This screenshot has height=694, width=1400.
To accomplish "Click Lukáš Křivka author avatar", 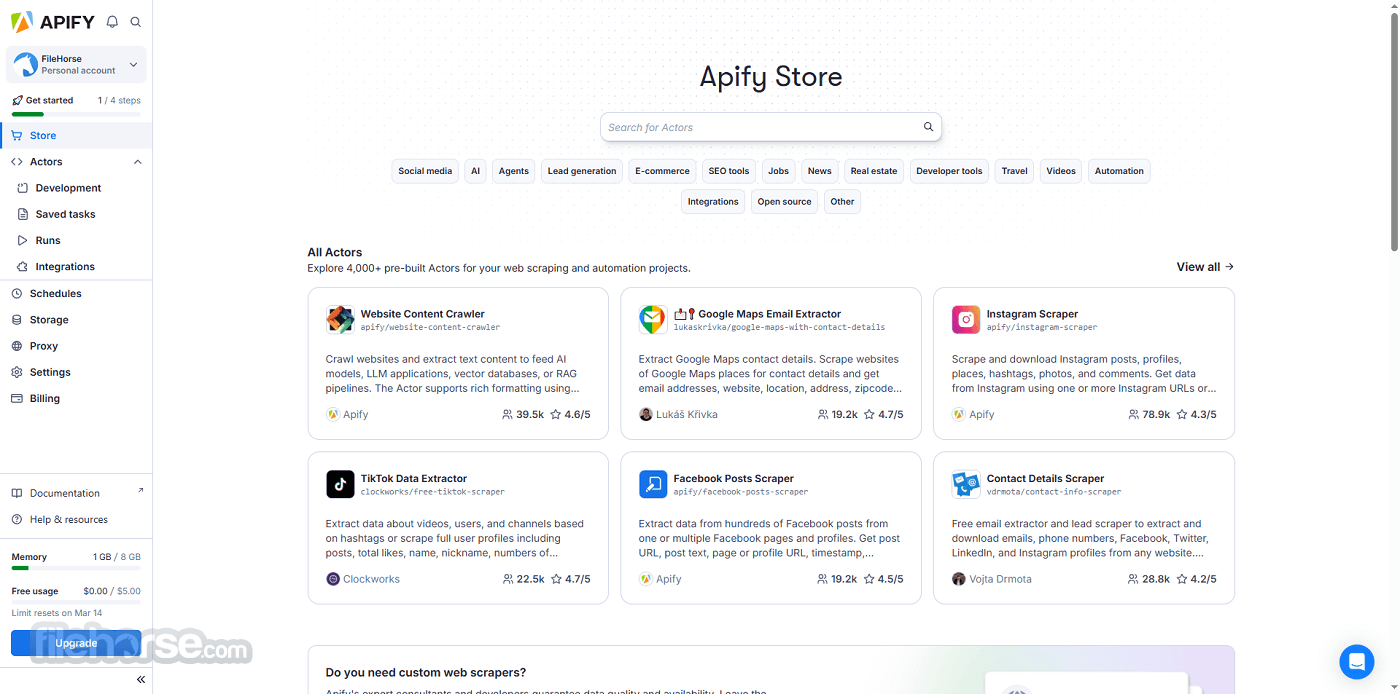I will pos(646,414).
